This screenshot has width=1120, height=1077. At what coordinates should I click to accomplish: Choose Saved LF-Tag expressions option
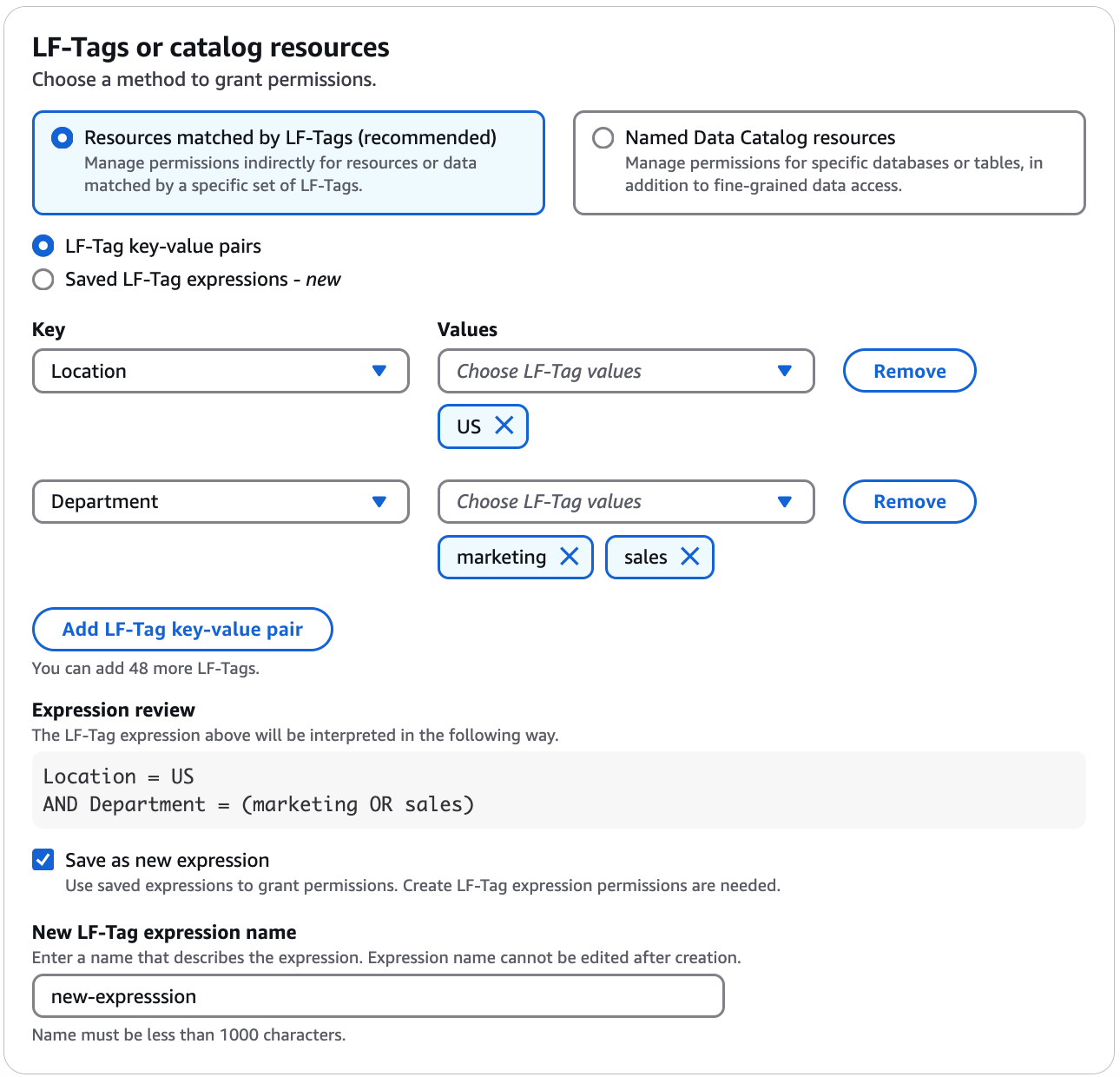coord(43,279)
